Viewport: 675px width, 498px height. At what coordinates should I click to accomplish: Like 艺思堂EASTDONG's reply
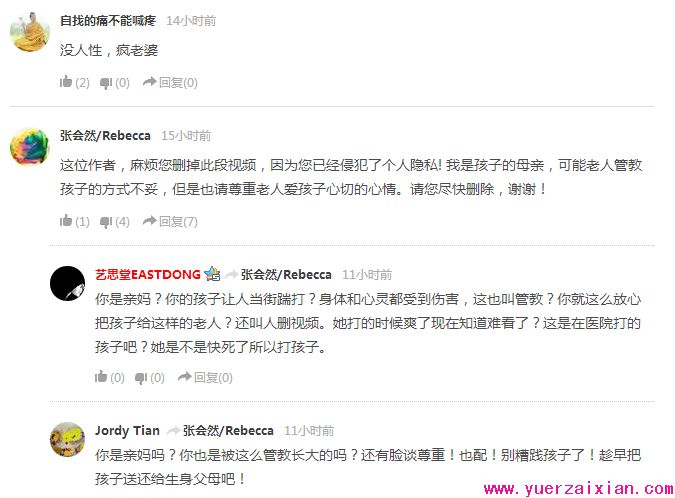click(110, 377)
